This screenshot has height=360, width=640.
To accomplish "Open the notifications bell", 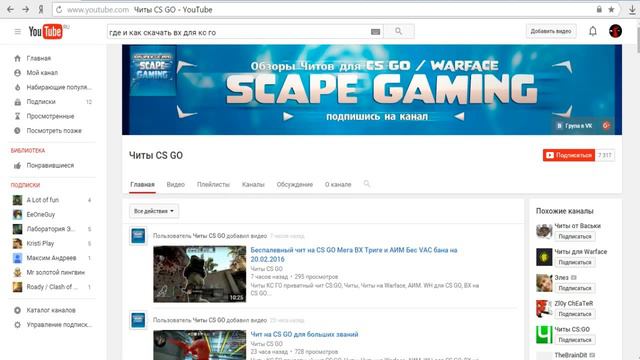I will 593,31.
